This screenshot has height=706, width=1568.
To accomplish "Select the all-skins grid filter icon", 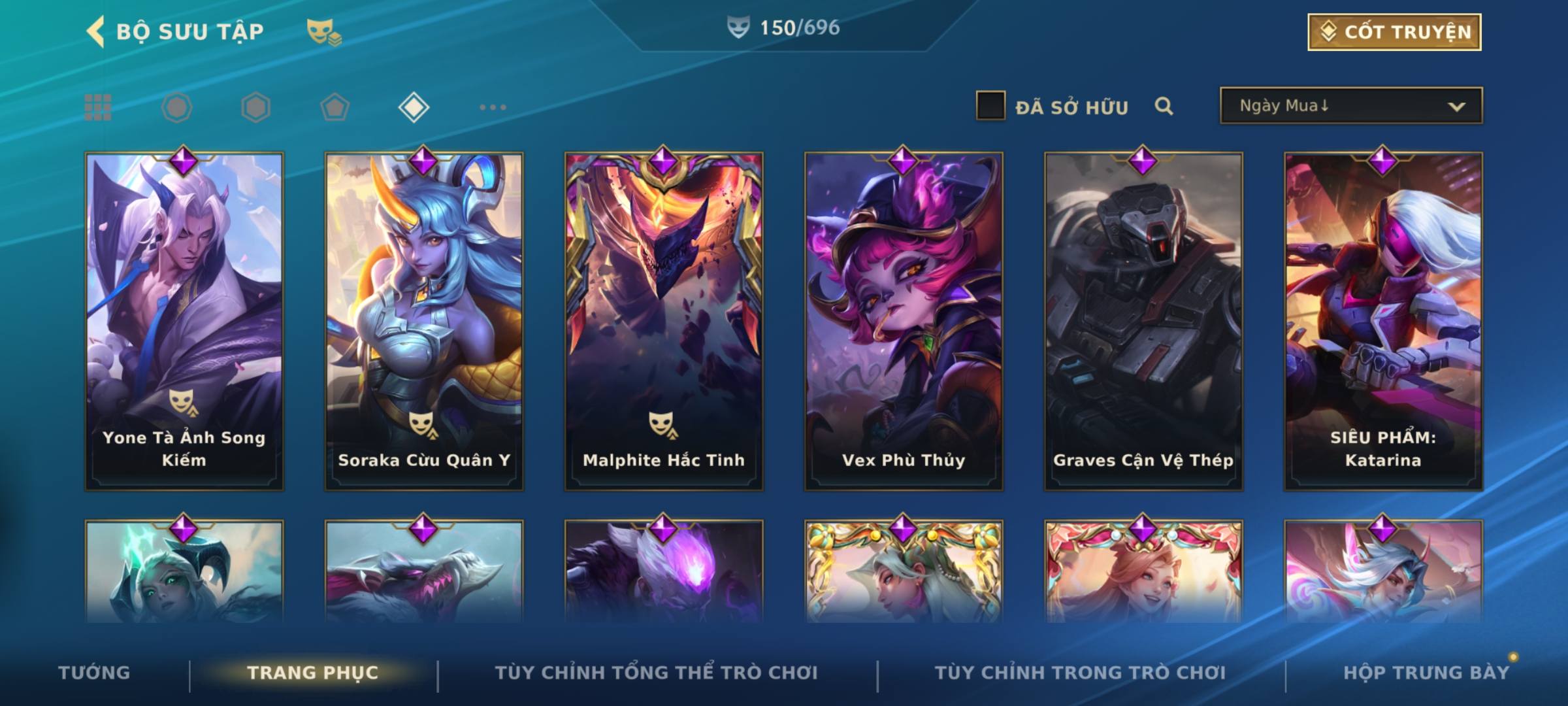I will (x=98, y=107).
